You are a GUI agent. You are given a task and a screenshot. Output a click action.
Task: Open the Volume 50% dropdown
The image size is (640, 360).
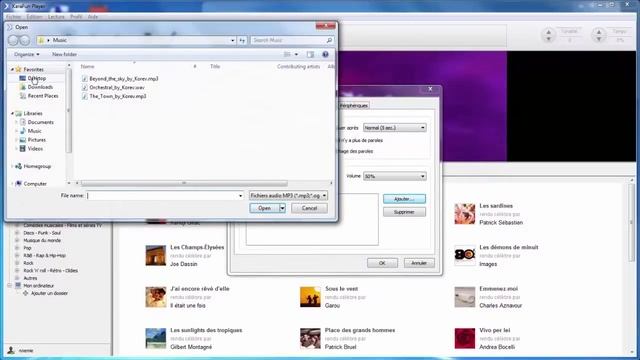[395, 176]
